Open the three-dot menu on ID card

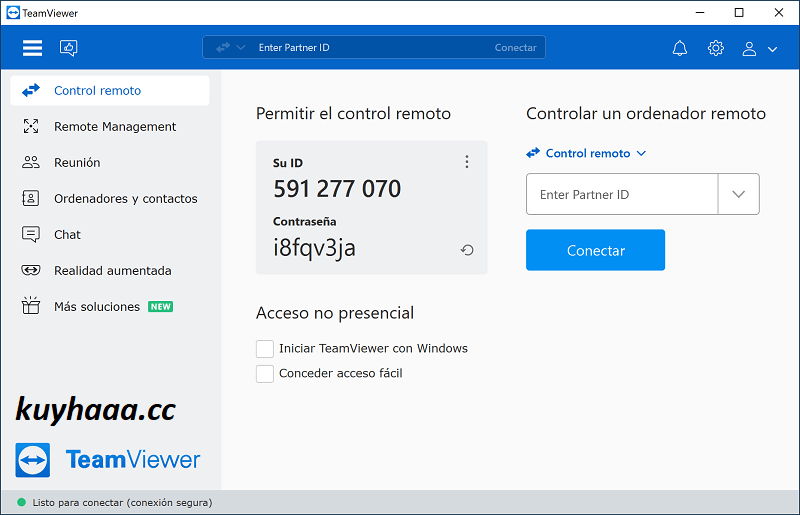pos(466,162)
